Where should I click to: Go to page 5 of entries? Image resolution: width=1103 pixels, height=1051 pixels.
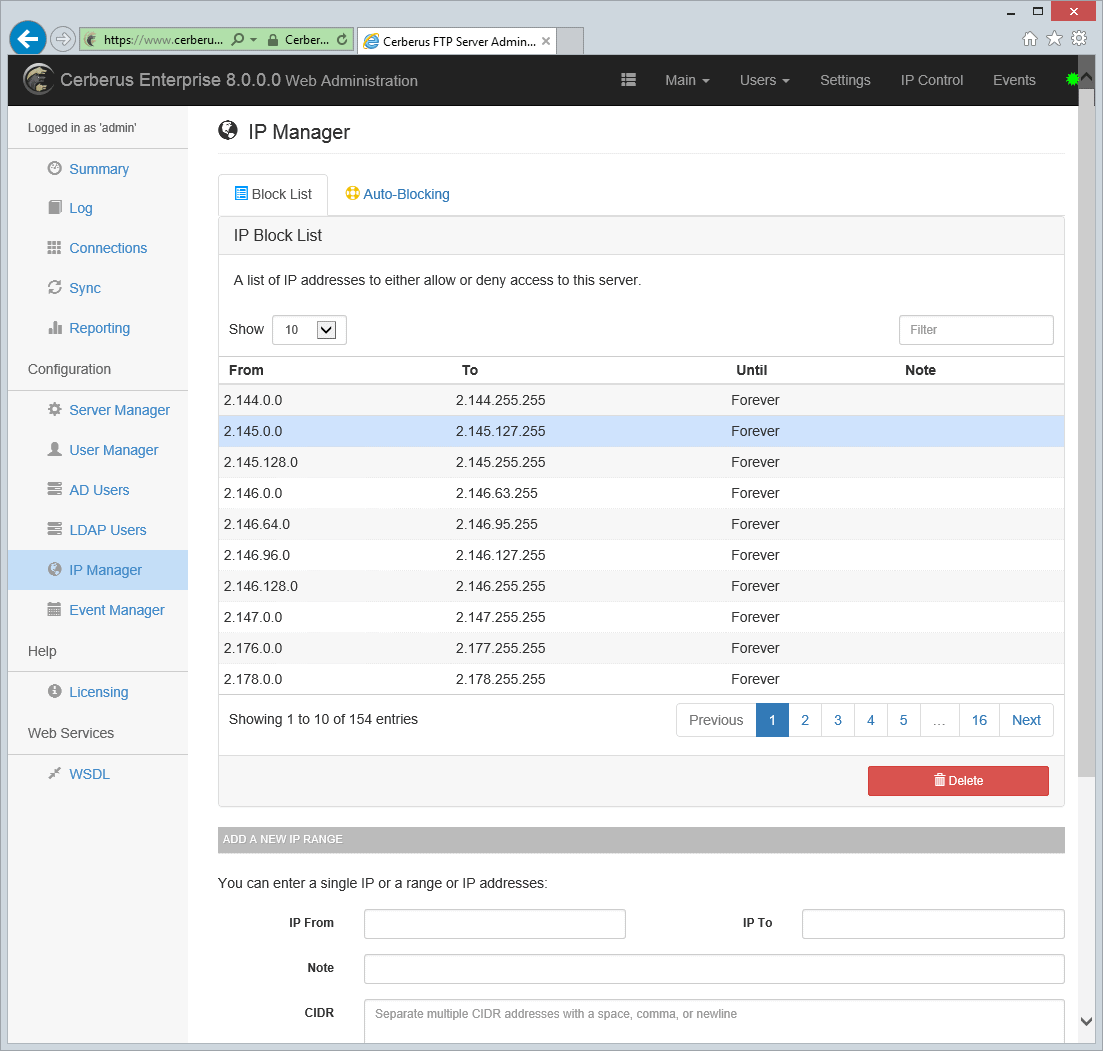click(903, 720)
